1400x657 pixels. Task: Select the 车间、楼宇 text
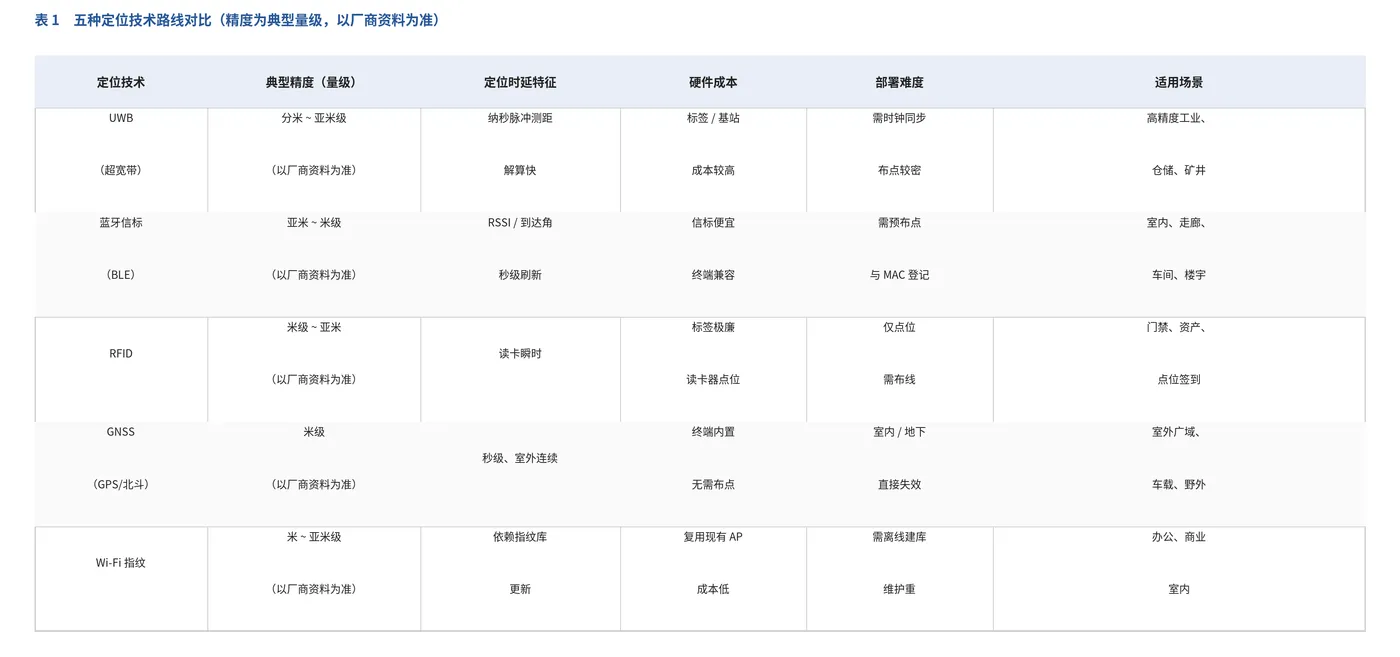(x=1179, y=275)
